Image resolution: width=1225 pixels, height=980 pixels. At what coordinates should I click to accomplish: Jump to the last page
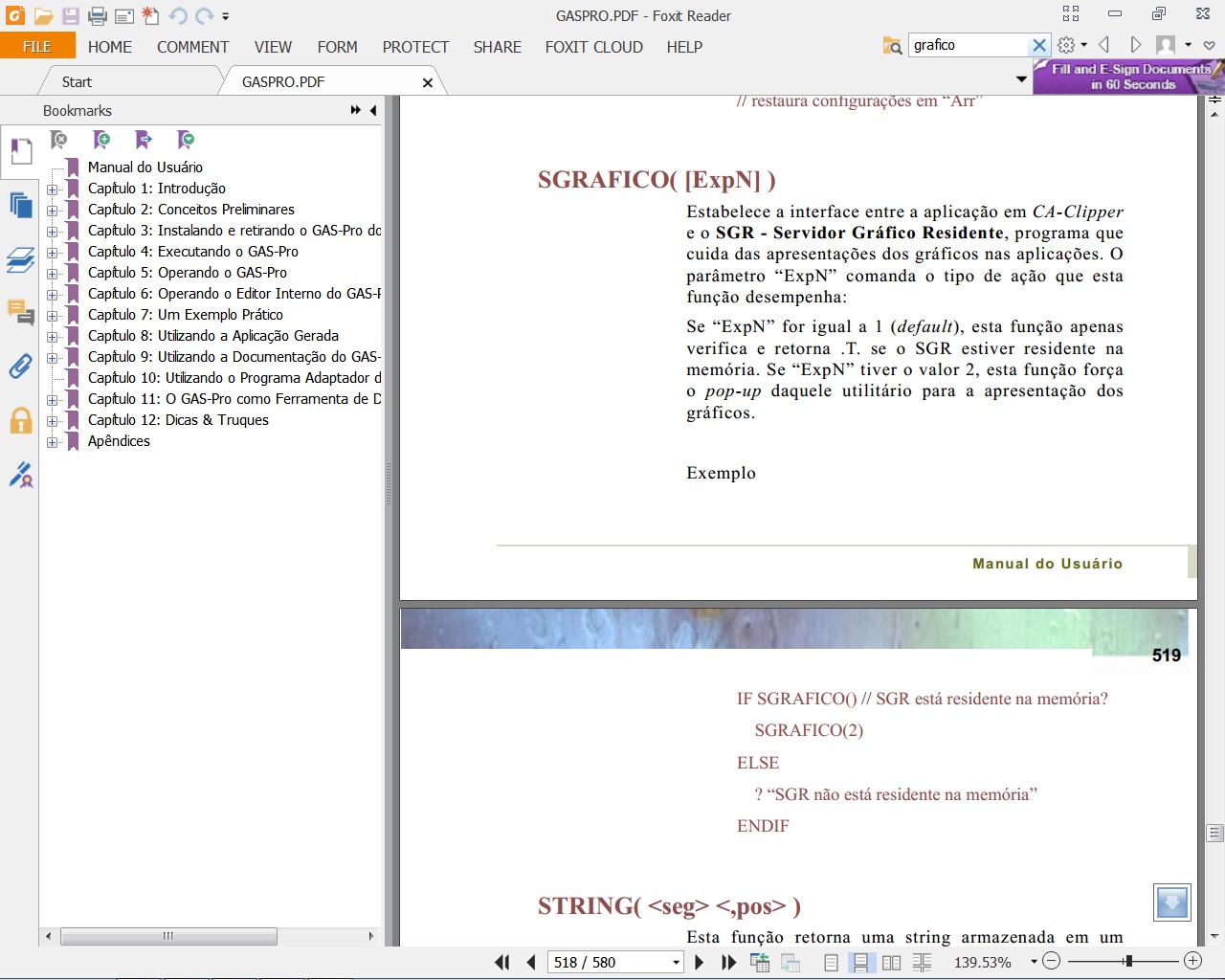(728, 962)
